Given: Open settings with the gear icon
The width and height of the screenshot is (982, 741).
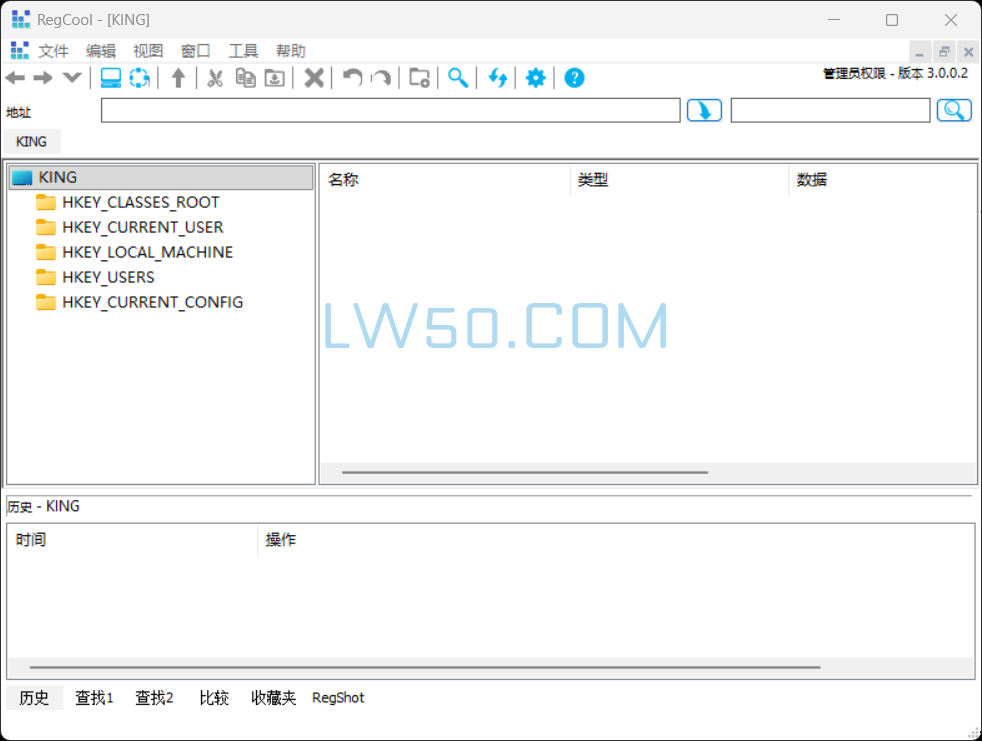Looking at the screenshot, I should coord(535,77).
